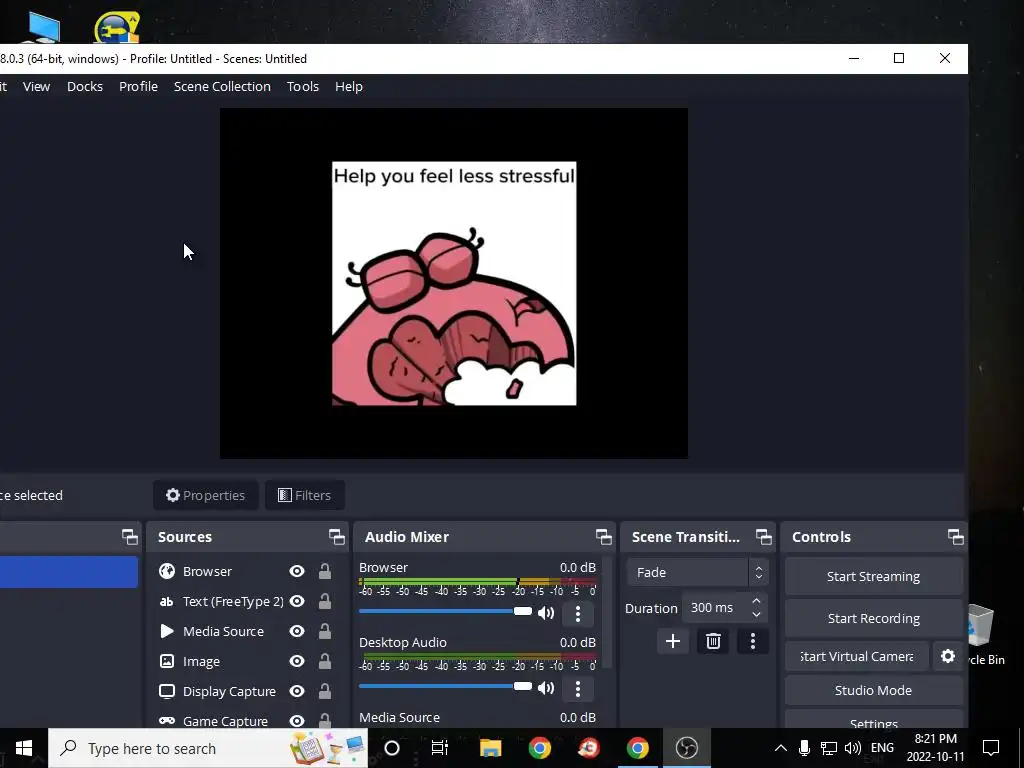Image resolution: width=1024 pixels, height=768 pixels.
Task: Add a new scene transition with plus
Action: [673, 641]
